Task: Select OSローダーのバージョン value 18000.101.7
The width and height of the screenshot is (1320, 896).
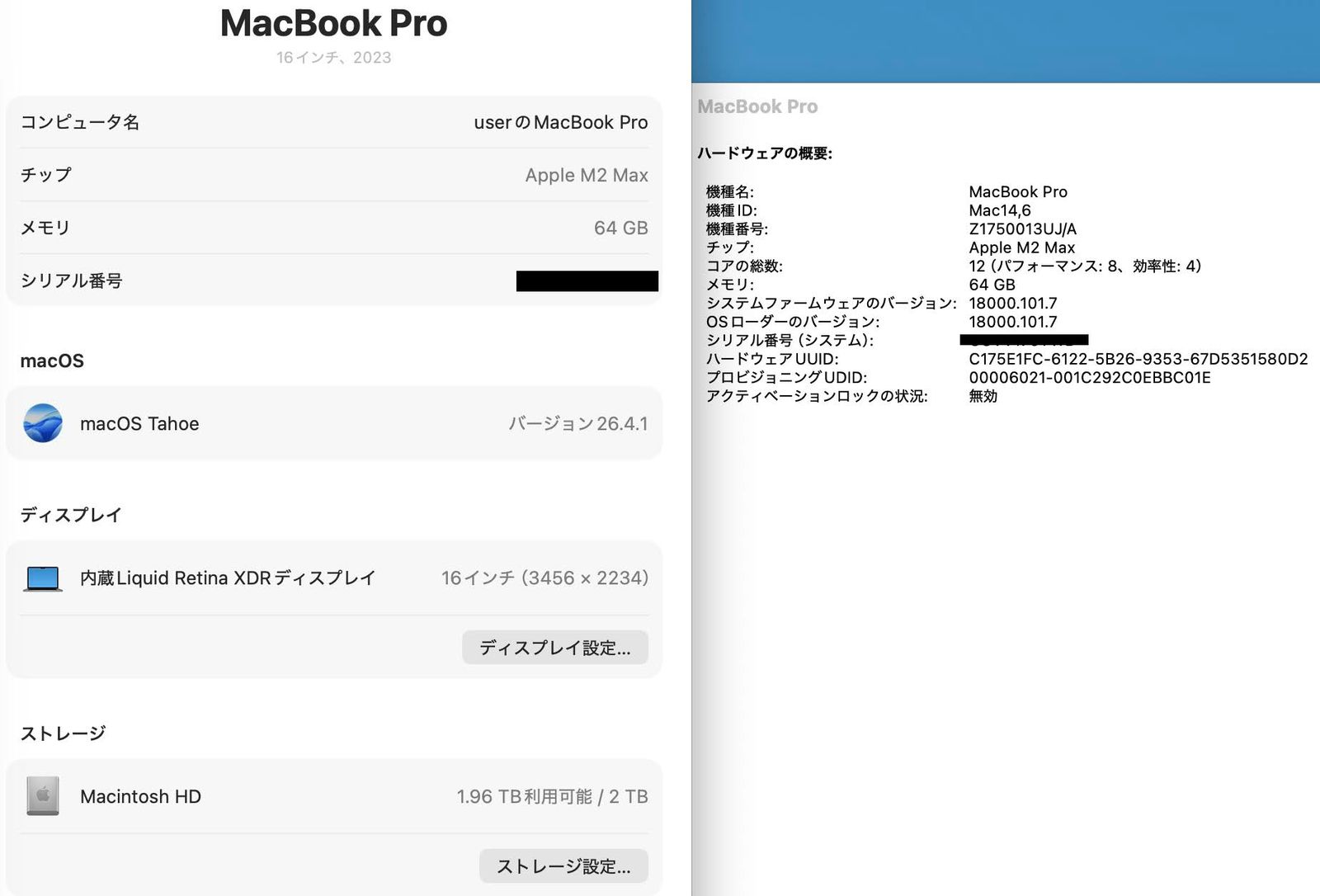Action: click(1013, 322)
